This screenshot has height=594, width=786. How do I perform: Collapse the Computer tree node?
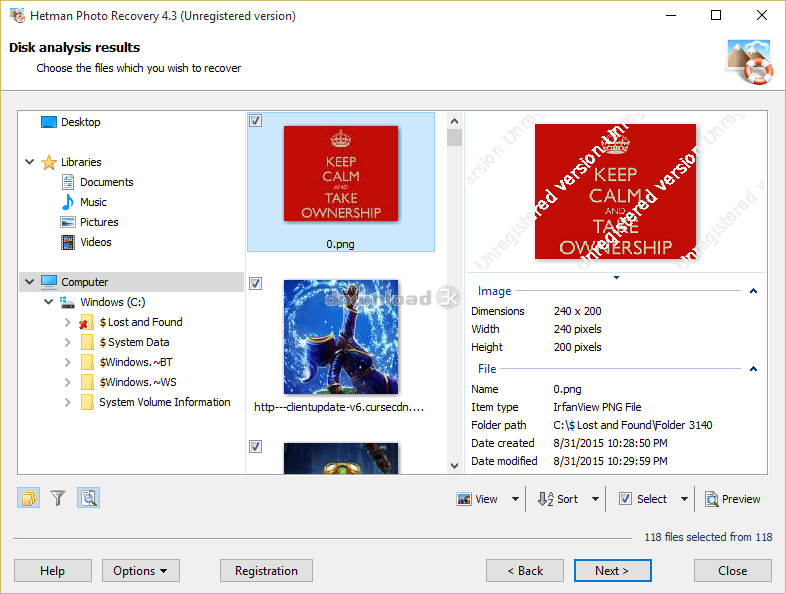point(30,282)
